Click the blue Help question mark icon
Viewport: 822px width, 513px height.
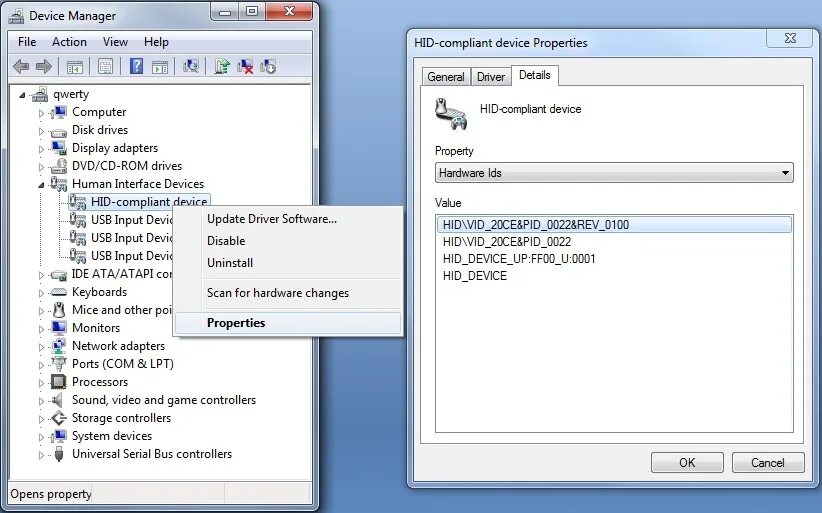point(136,67)
